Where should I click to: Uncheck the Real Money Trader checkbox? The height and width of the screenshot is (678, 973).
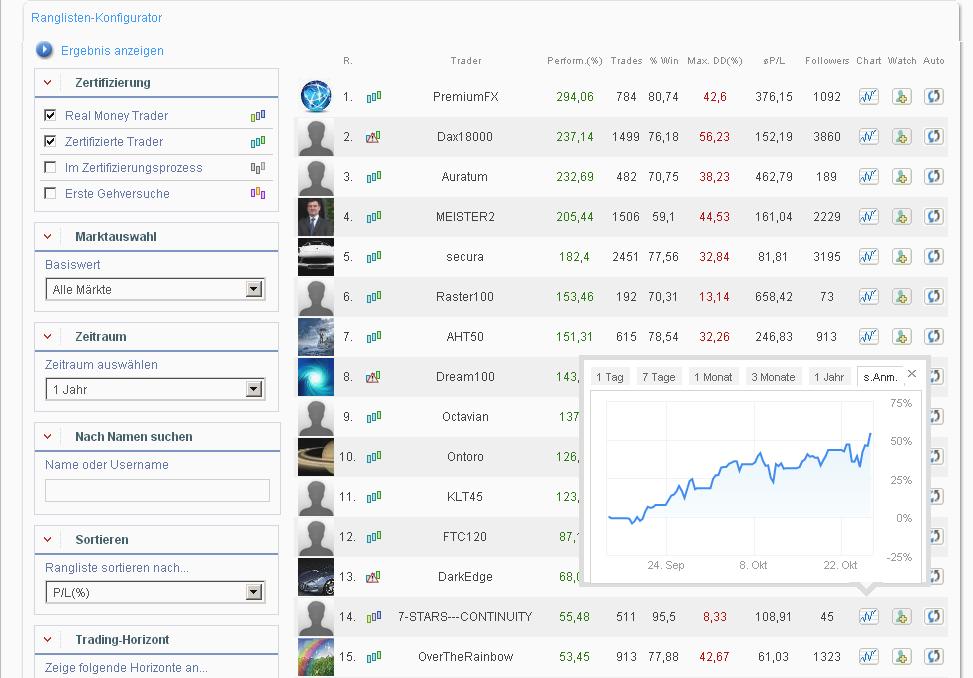point(50,116)
